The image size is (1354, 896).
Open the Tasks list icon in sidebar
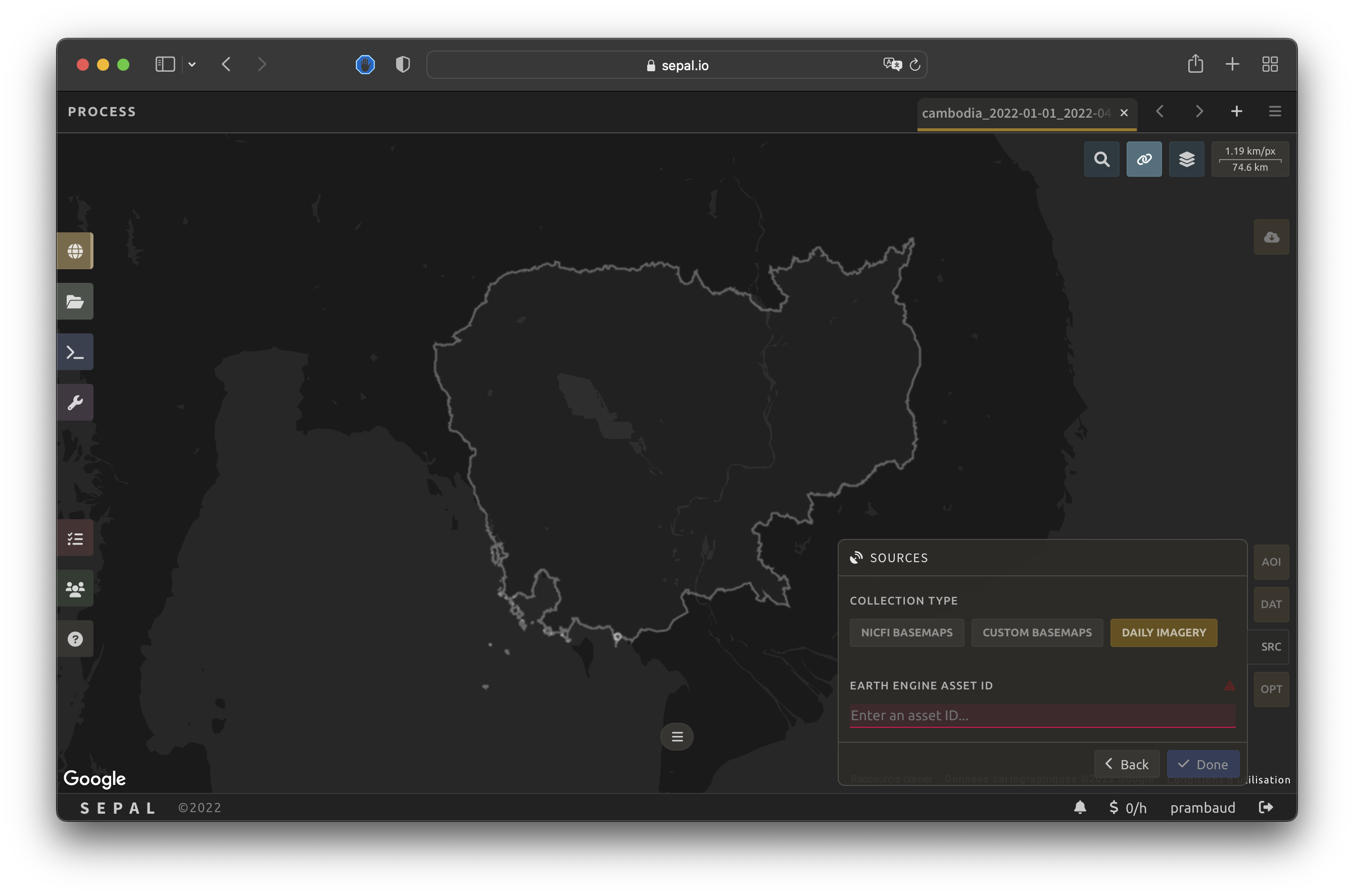pyautogui.click(x=75, y=538)
